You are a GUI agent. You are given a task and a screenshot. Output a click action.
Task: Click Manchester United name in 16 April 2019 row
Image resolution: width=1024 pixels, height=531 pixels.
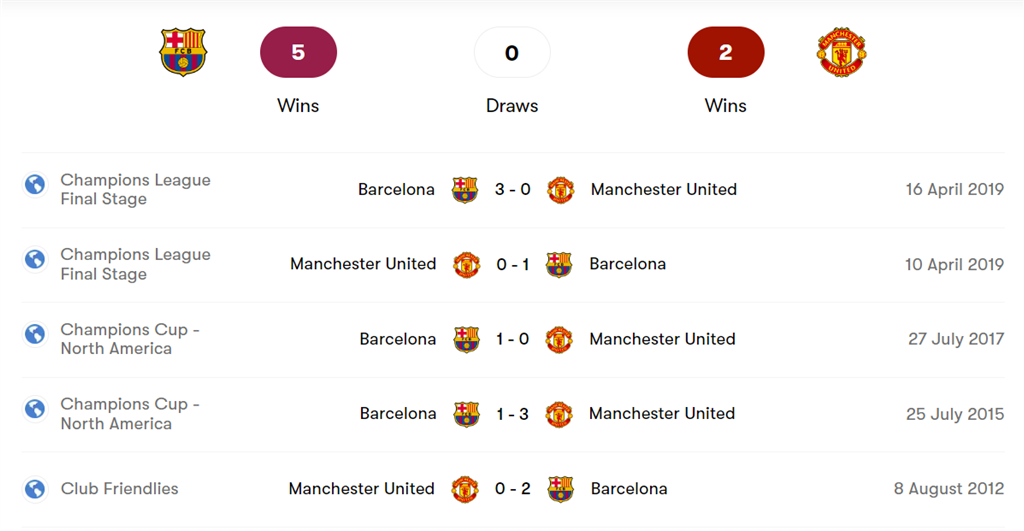tap(664, 190)
